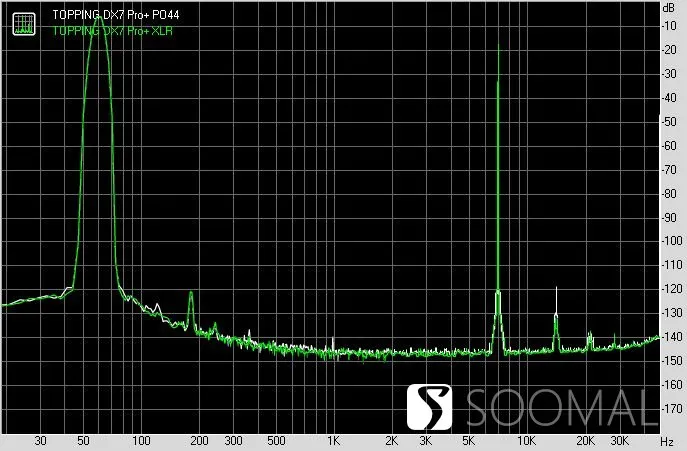The height and width of the screenshot is (451, 687).
Task: Click the "-70" dB axis label
Action: [x=669, y=170]
